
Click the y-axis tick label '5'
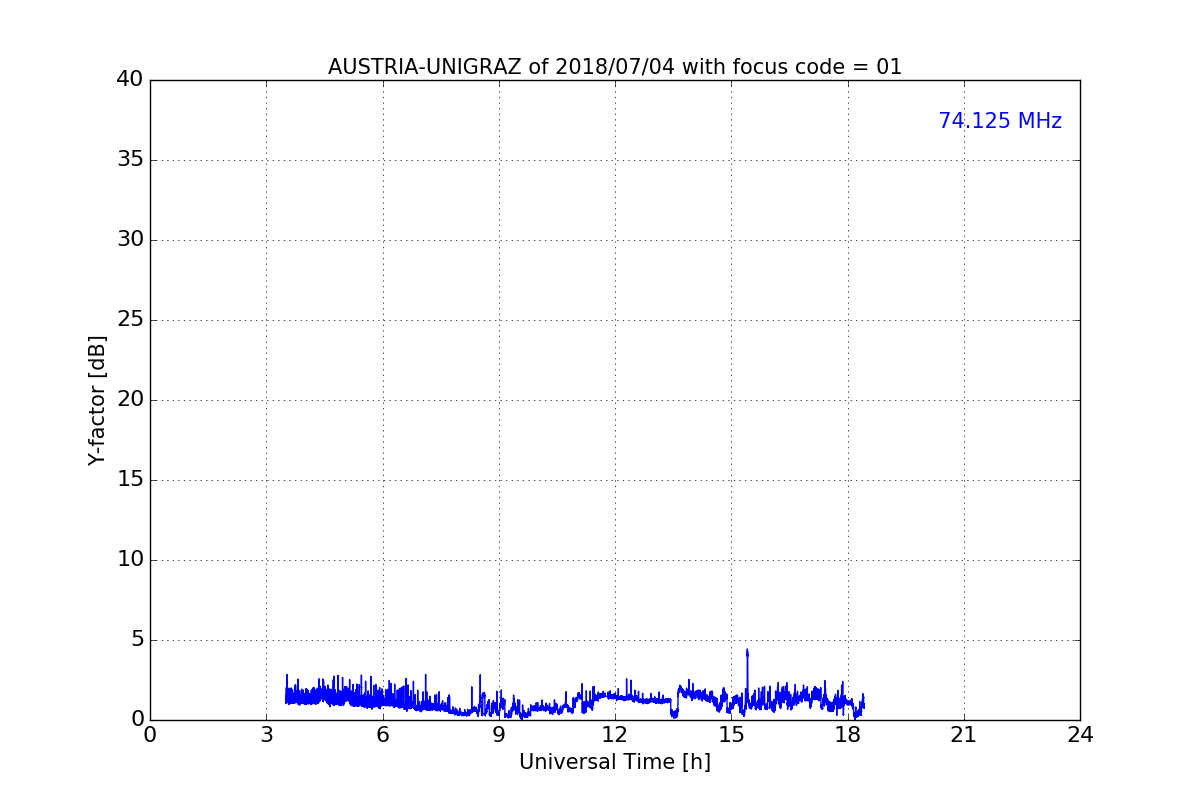tap(137, 640)
